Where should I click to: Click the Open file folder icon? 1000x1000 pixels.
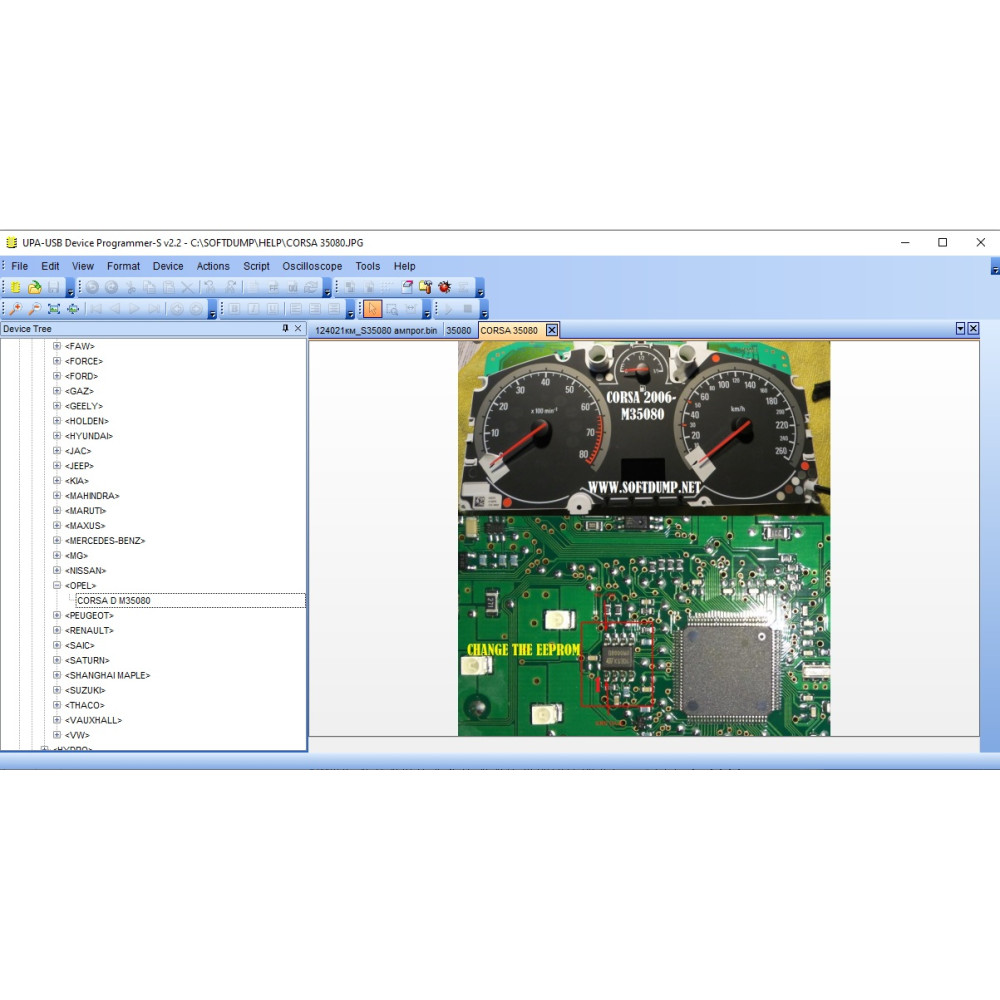pyautogui.click(x=34, y=287)
